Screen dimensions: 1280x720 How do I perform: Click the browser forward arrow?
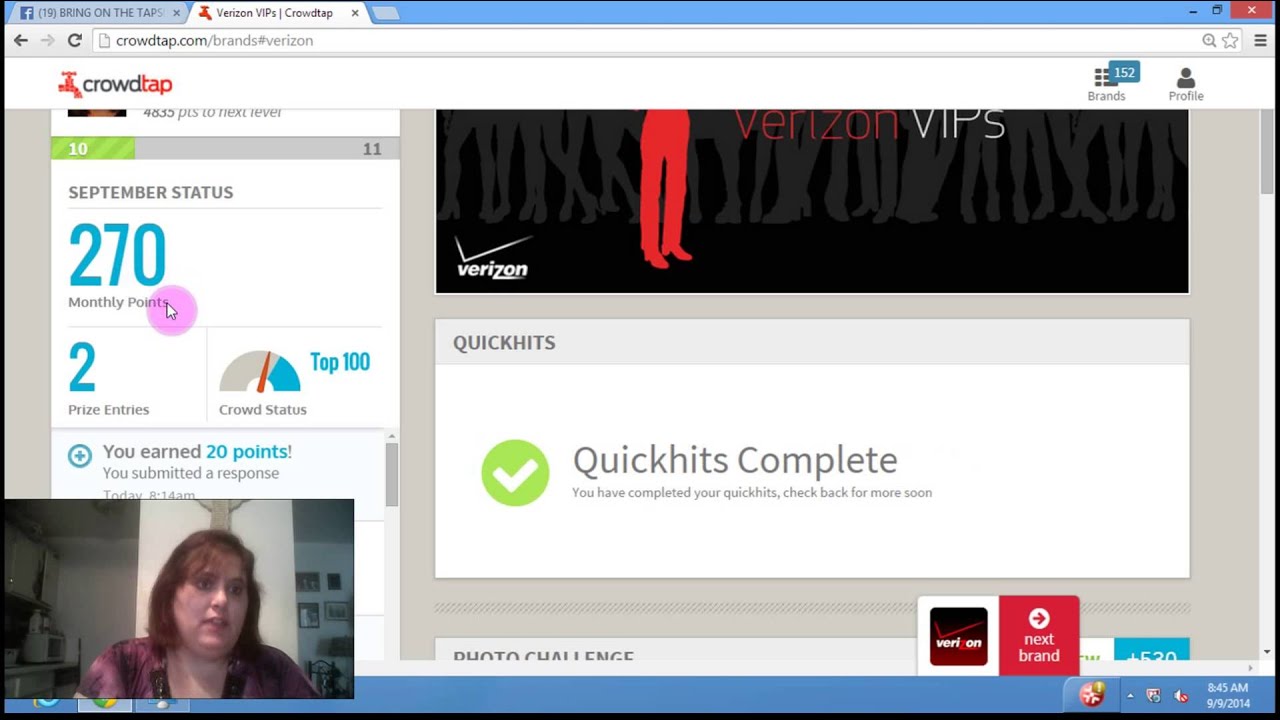(47, 40)
